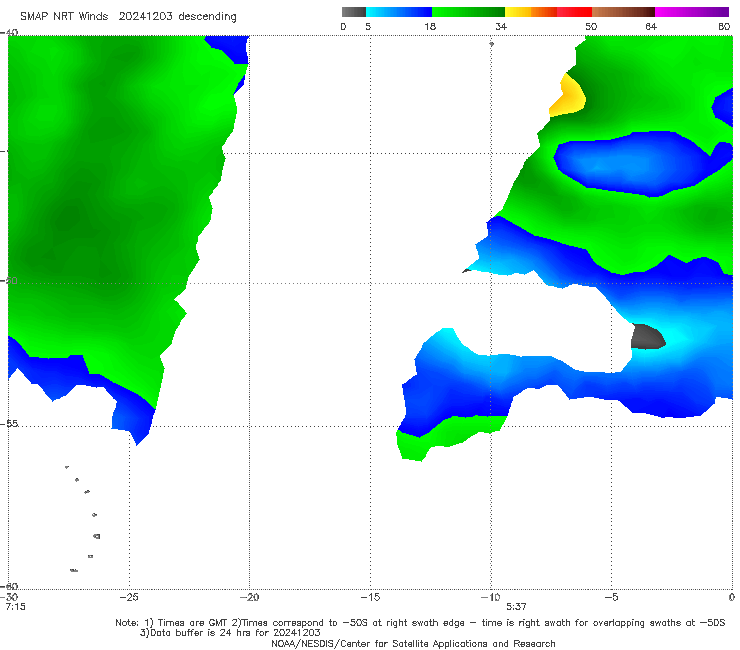Click the gray 0-5 segment of color bar
Image resolution: width=740 pixels, height=650 pixels.
(354, 12)
